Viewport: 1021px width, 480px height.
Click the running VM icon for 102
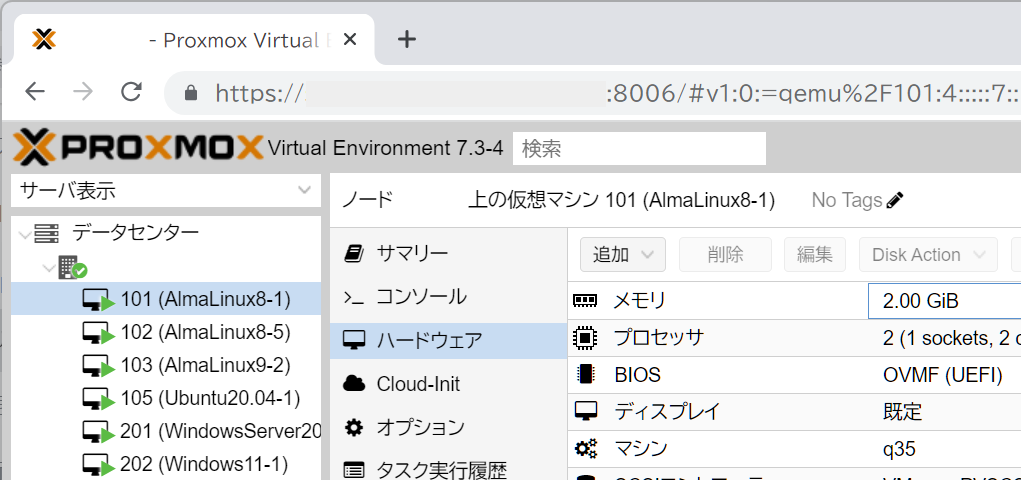(98, 333)
